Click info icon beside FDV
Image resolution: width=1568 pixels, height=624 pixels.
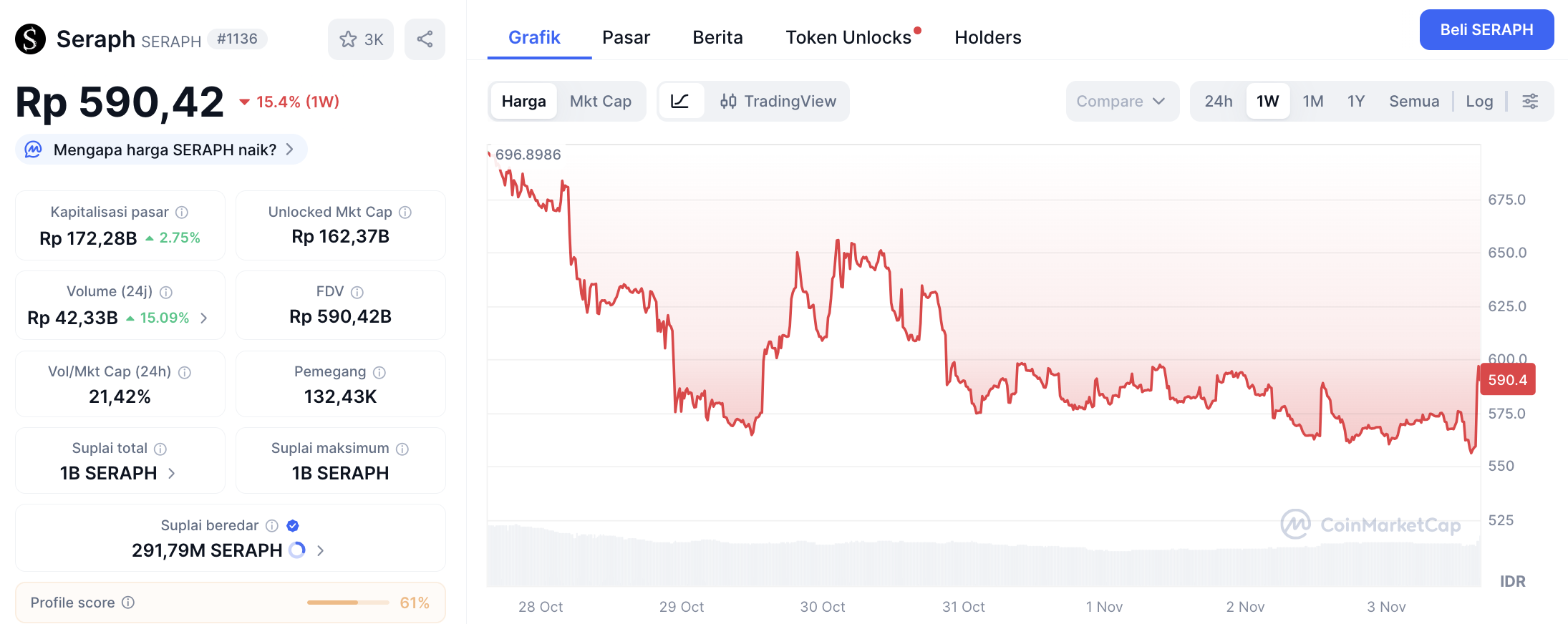click(x=357, y=292)
